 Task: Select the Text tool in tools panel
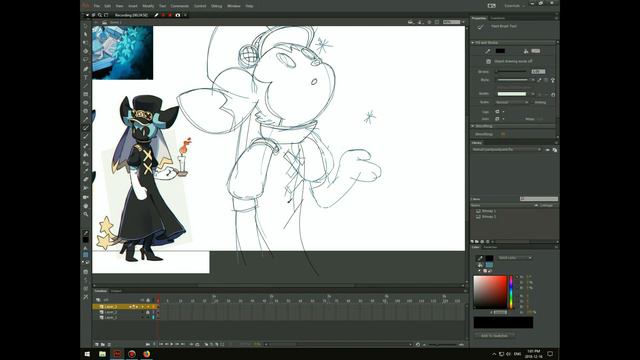coord(86,77)
